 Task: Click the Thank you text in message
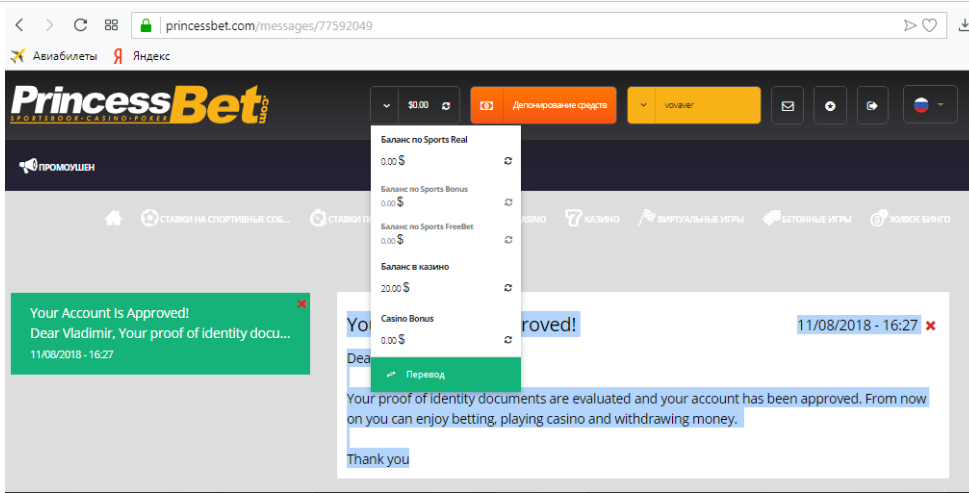pos(378,459)
